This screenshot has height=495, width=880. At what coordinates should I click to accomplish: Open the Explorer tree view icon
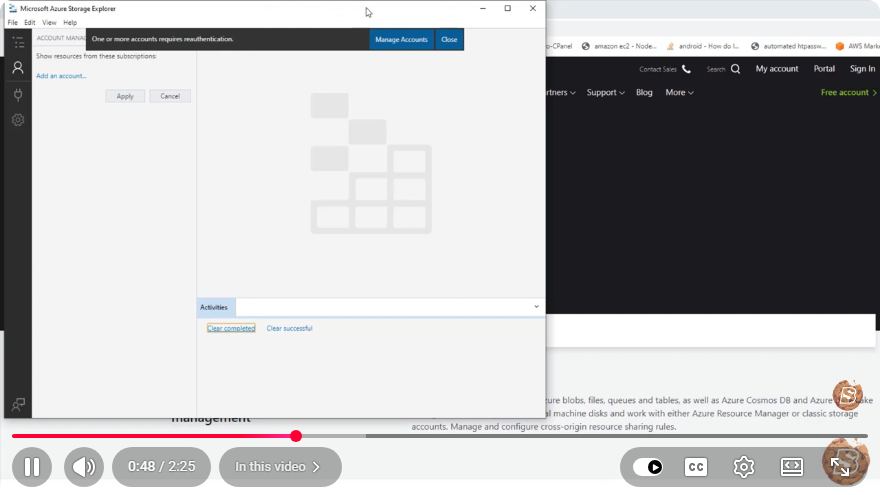click(18, 42)
